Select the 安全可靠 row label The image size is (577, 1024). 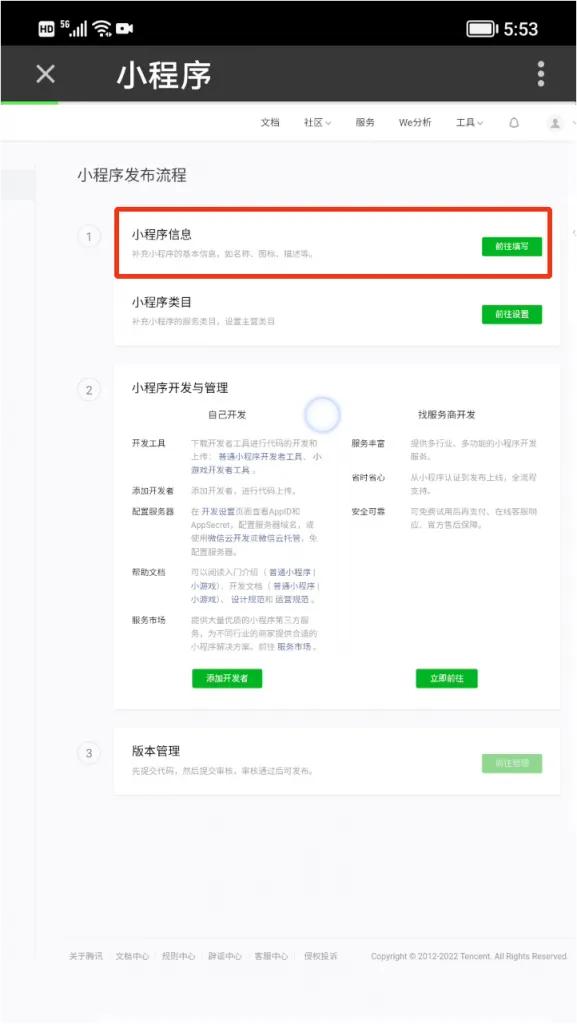(x=368, y=511)
